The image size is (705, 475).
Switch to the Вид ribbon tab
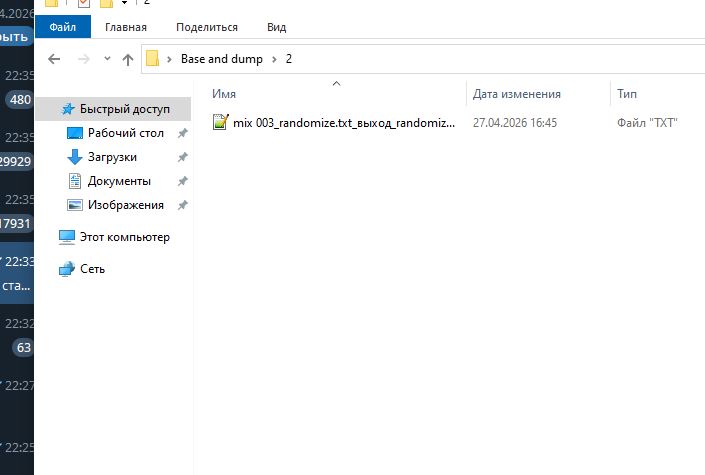tap(277, 27)
